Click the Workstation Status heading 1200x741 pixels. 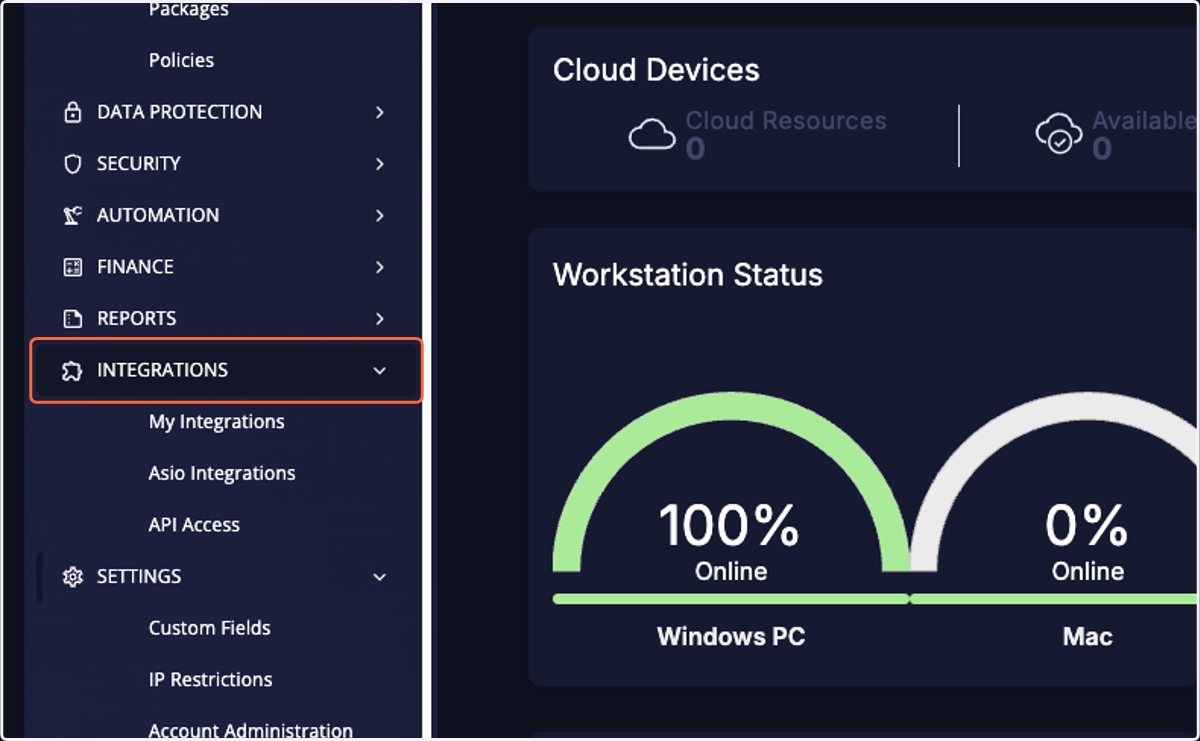tap(688, 275)
